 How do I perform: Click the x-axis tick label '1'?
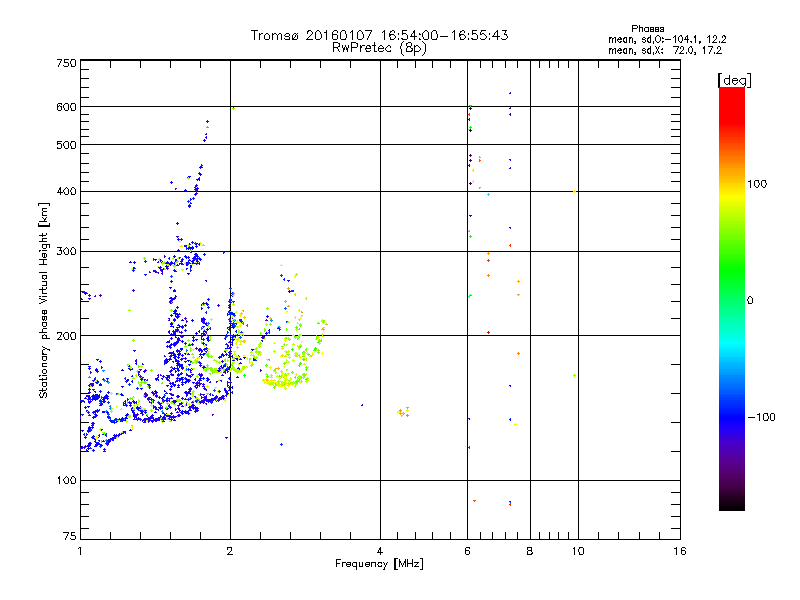[x=80, y=551]
